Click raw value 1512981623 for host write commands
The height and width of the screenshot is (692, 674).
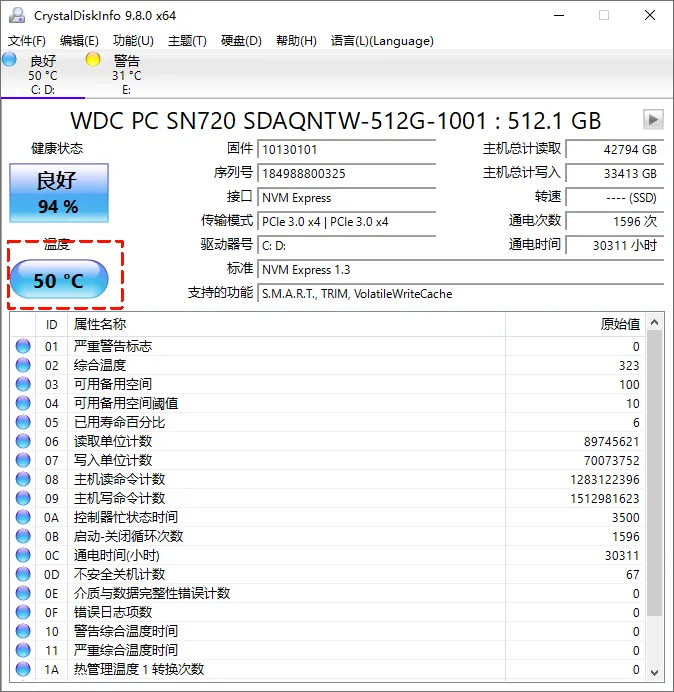click(x=605, y=499)
